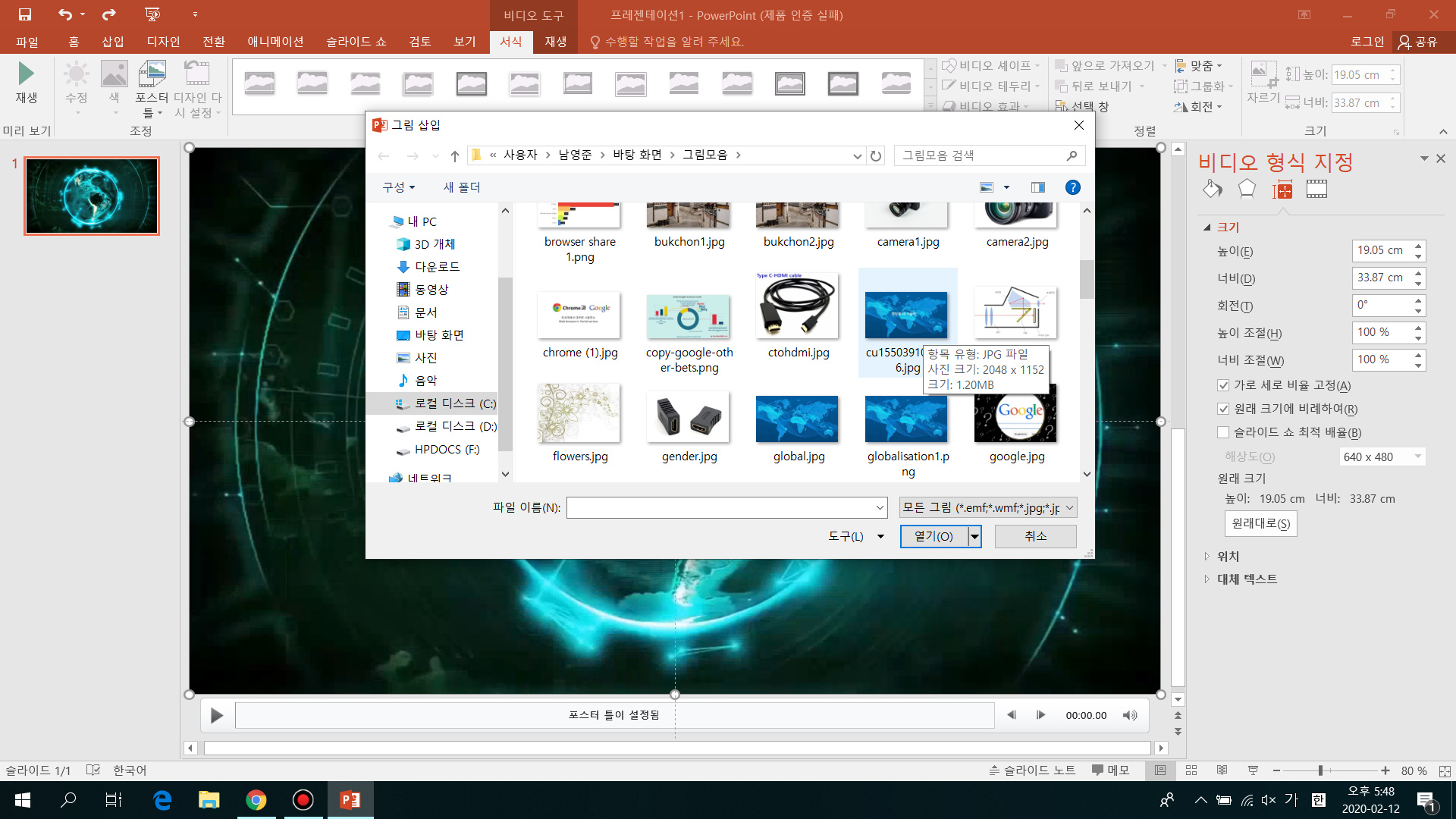Viewport: 1456px width, 819px height.
Task: Click the Size & Properties icon in format pane
Action: pyautogui.click(x=1282, y=190)
